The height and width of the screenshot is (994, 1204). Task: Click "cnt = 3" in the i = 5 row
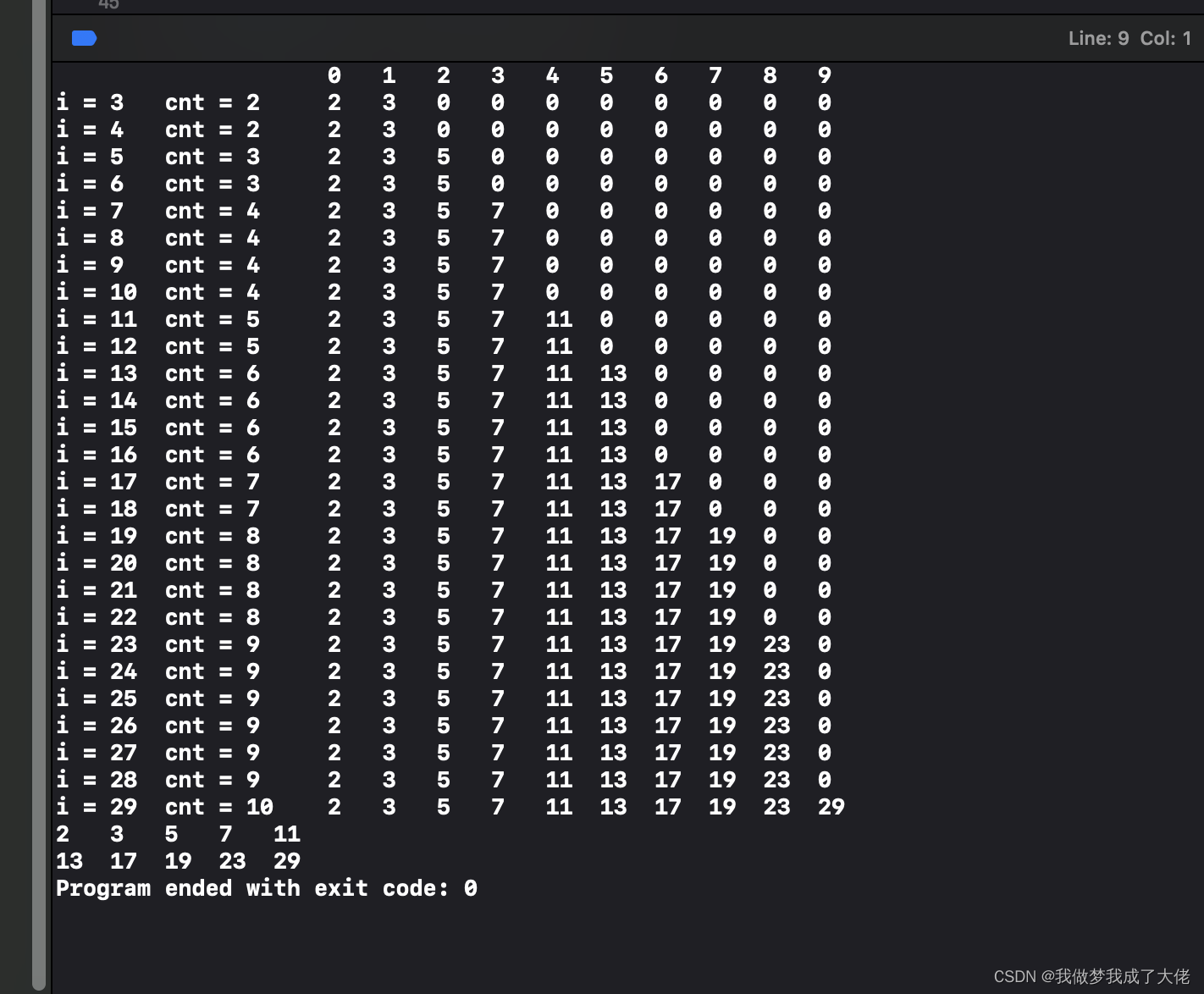tap(213, 157)
